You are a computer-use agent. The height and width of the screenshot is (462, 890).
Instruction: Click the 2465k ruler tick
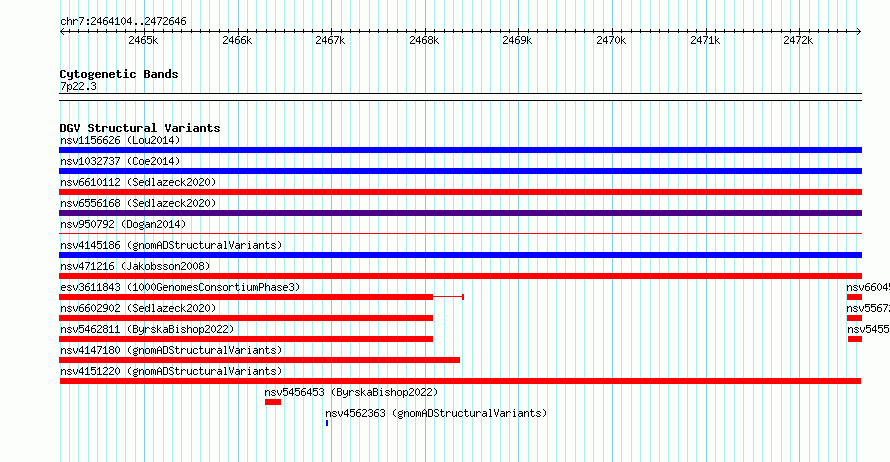pyautogui.click(x=143, y=40)
